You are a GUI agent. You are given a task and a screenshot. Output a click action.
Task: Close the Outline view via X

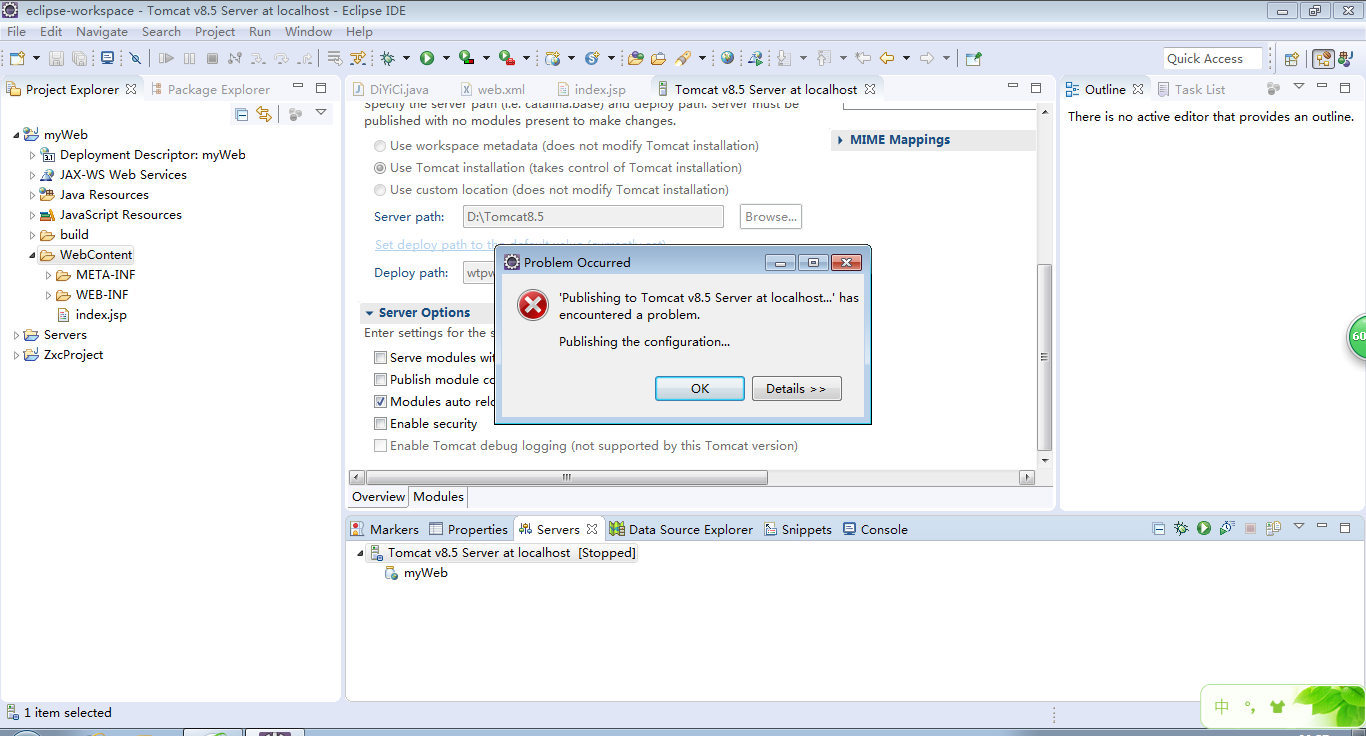(x=1137, y=89)
